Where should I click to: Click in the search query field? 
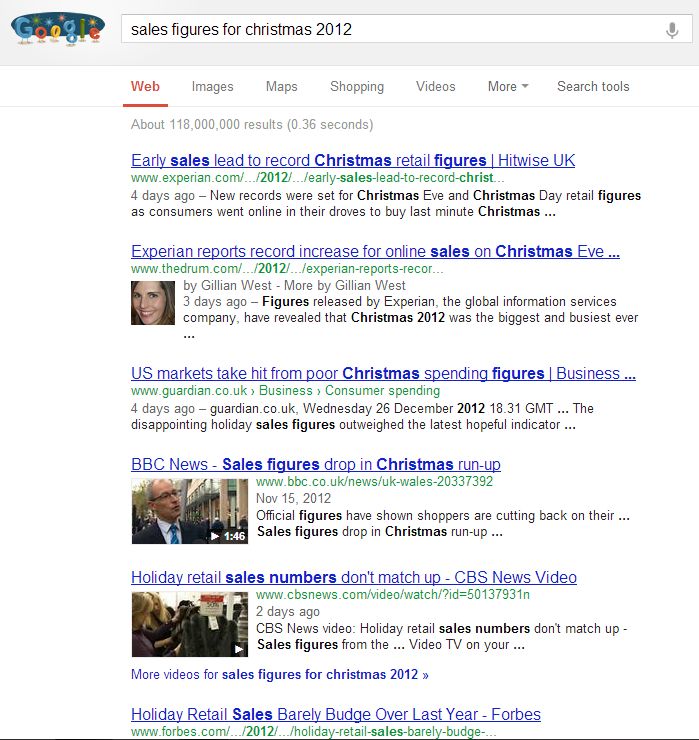[x=392, y=29]
